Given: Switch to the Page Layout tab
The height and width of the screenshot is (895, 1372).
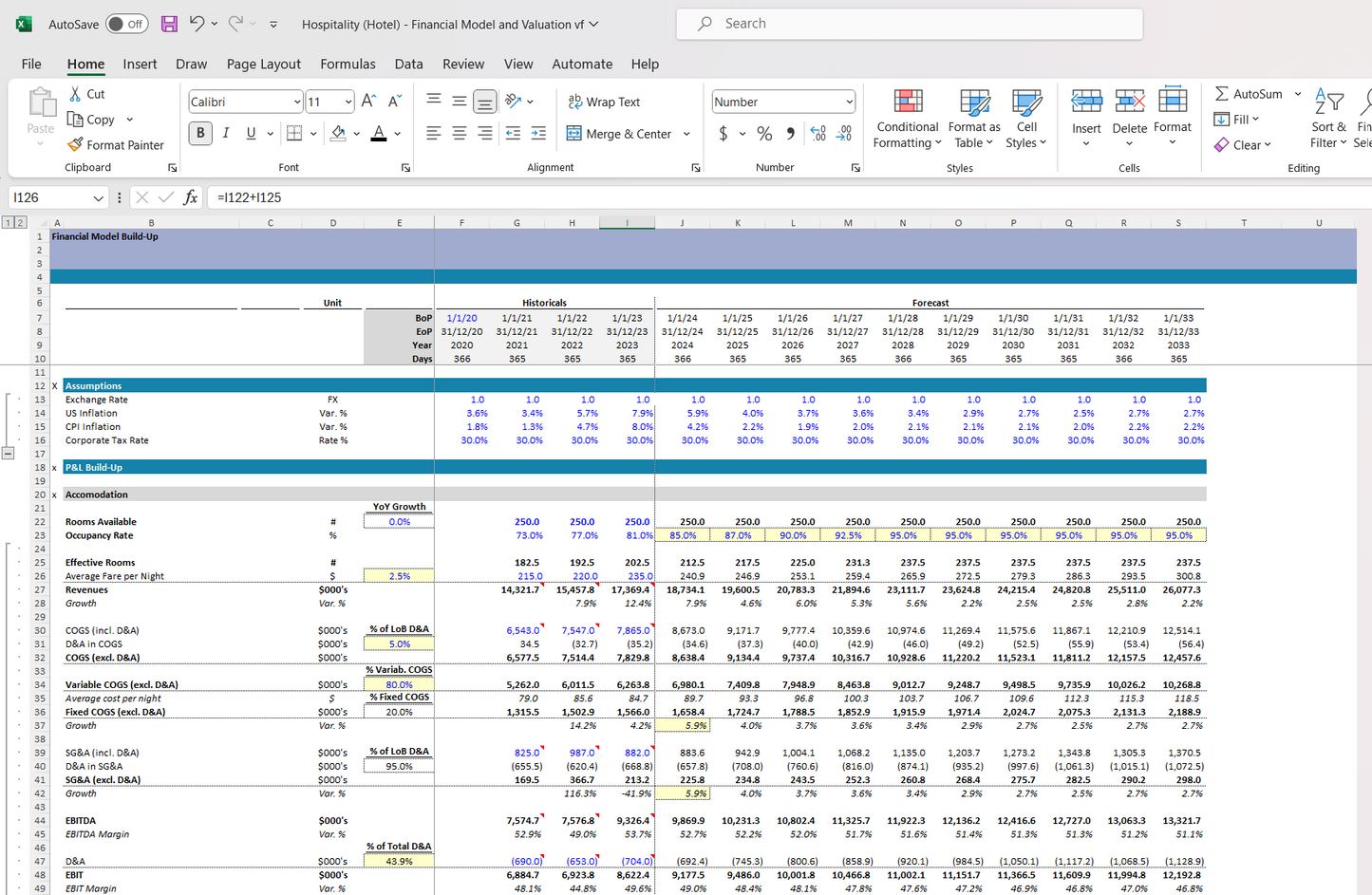Looking at the screenshot, I should click(x=263, y=64).
